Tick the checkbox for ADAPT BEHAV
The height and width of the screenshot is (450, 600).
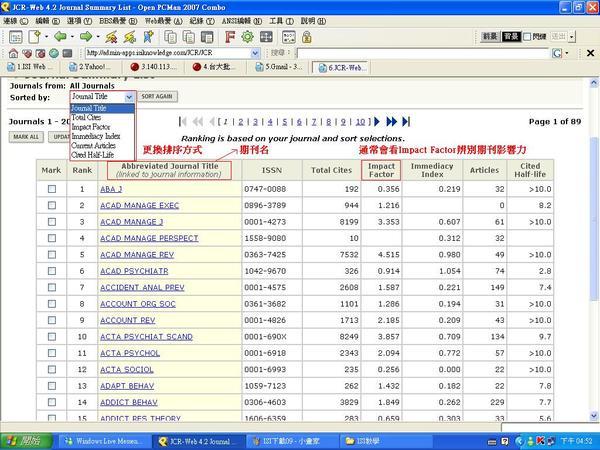52,386
